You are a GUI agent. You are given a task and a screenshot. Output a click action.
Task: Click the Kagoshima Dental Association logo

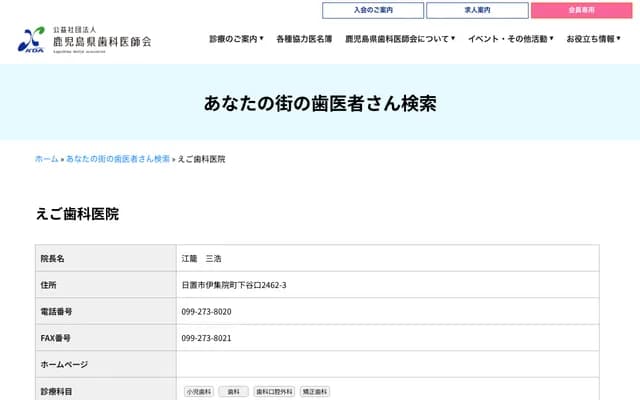[84, 38]
